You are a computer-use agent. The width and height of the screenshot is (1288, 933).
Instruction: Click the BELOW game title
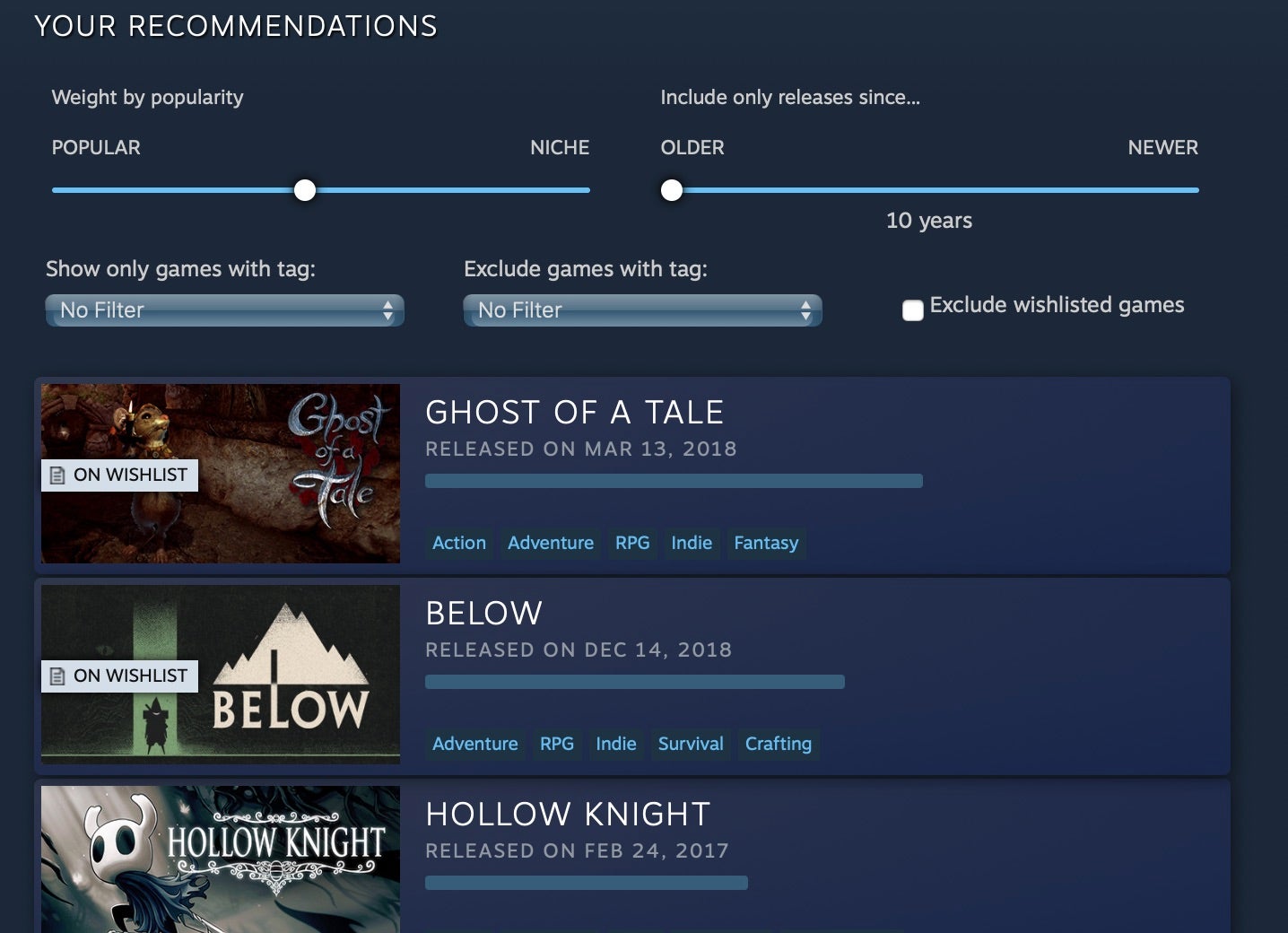(x=483, y=614)
